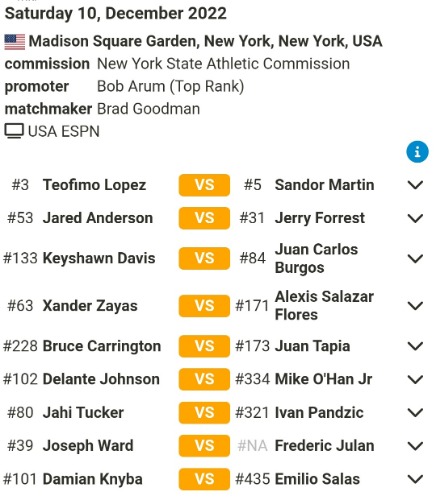Expand the Xander Zayas bout details
Screen dimensions: 436x500
[x=415, y=306]
